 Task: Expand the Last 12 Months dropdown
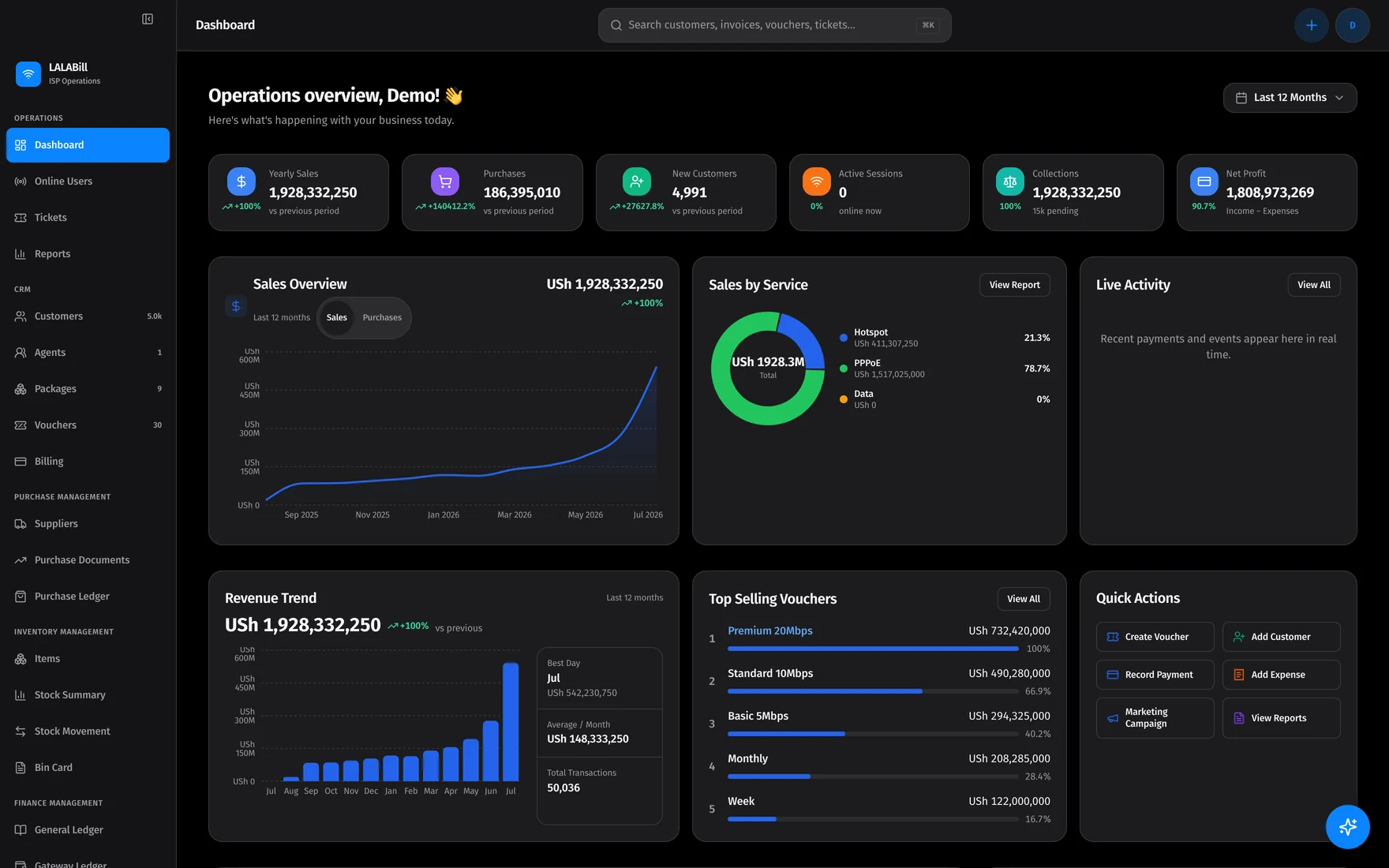click(1290, 98)
